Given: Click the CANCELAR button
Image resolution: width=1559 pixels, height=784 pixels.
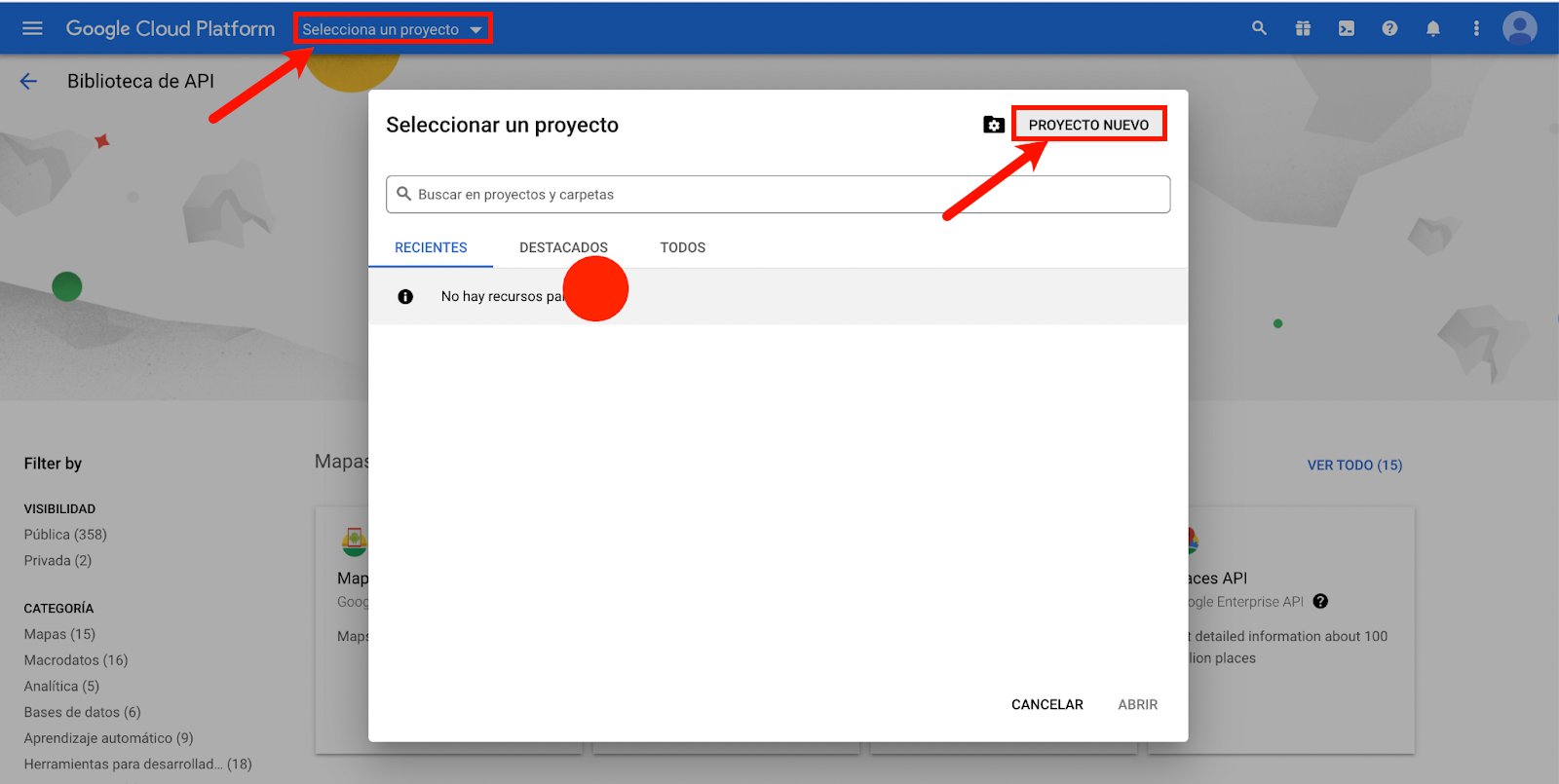Looking at the screenshot, I should pyautogui.click(x=1046, y=704).
